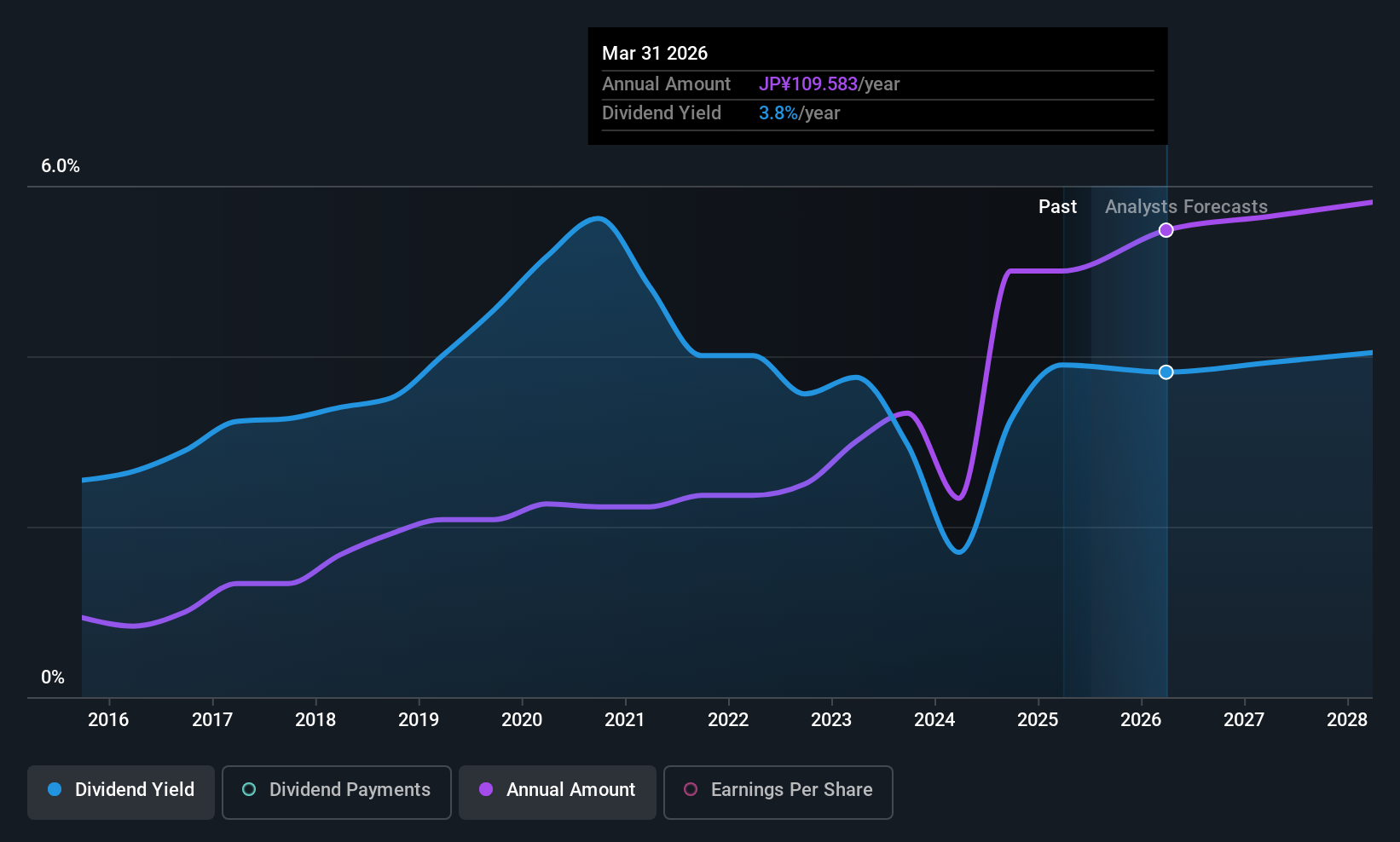
Task: Click the 2019 x-axis label
Action: 419,720
